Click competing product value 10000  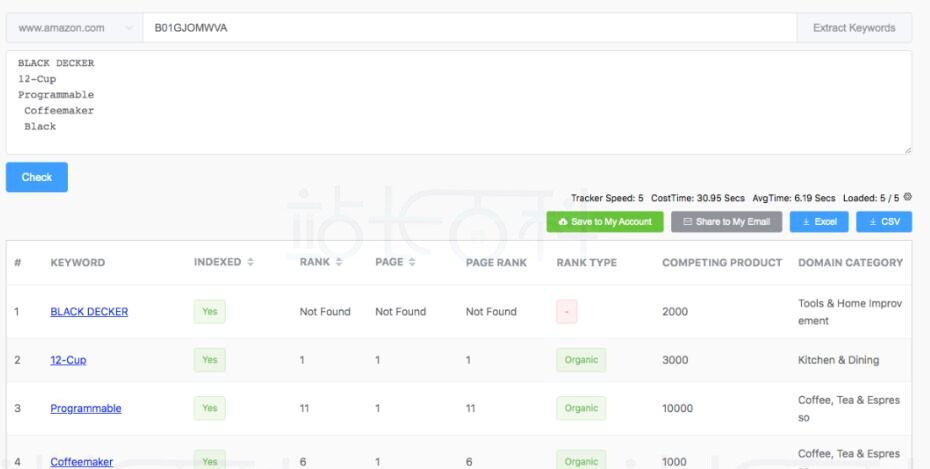click(677, 409)
